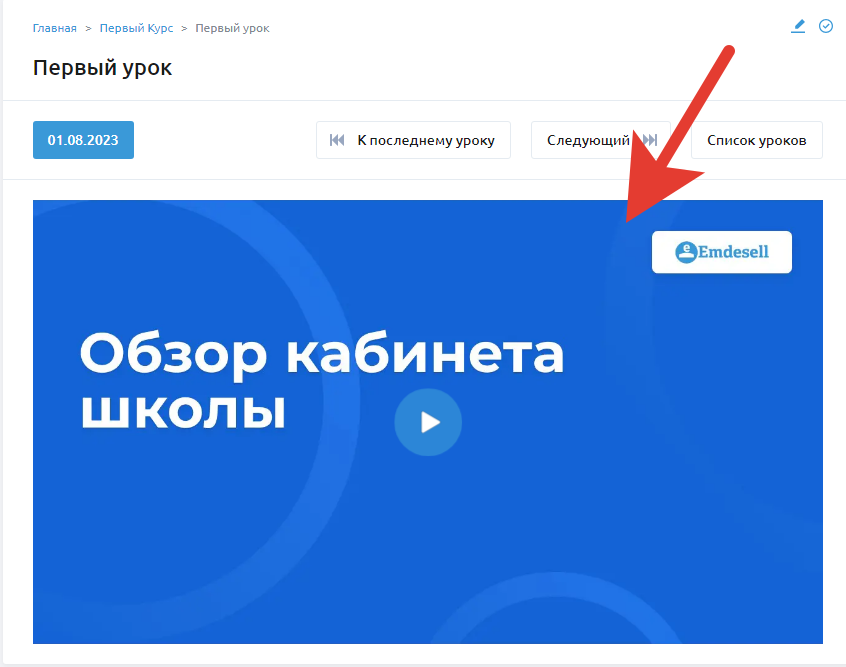
Task: Click the К последнему уроку button
Action: (x=413, y=140)
